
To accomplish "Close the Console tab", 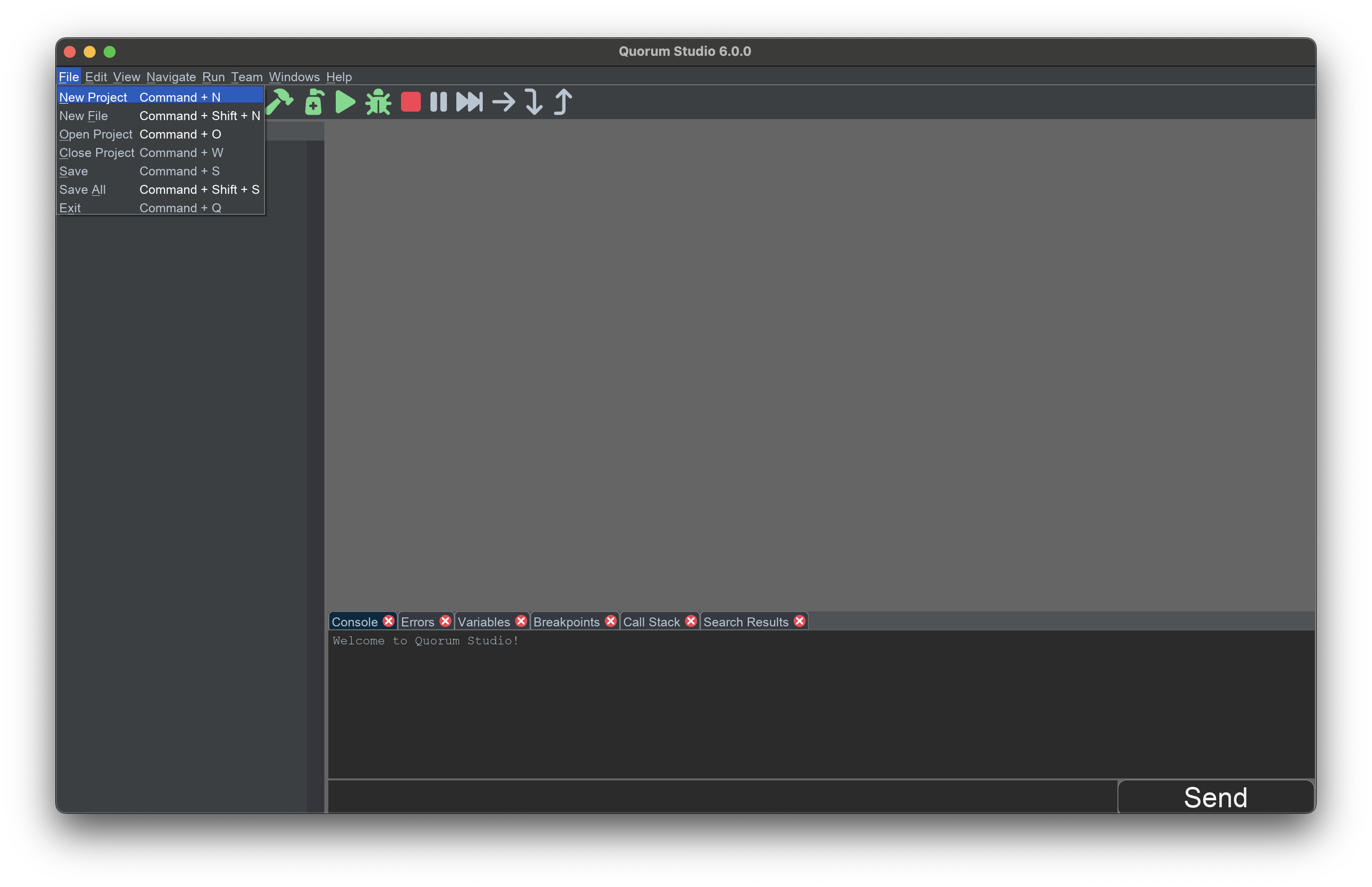I will pos(389,621).
